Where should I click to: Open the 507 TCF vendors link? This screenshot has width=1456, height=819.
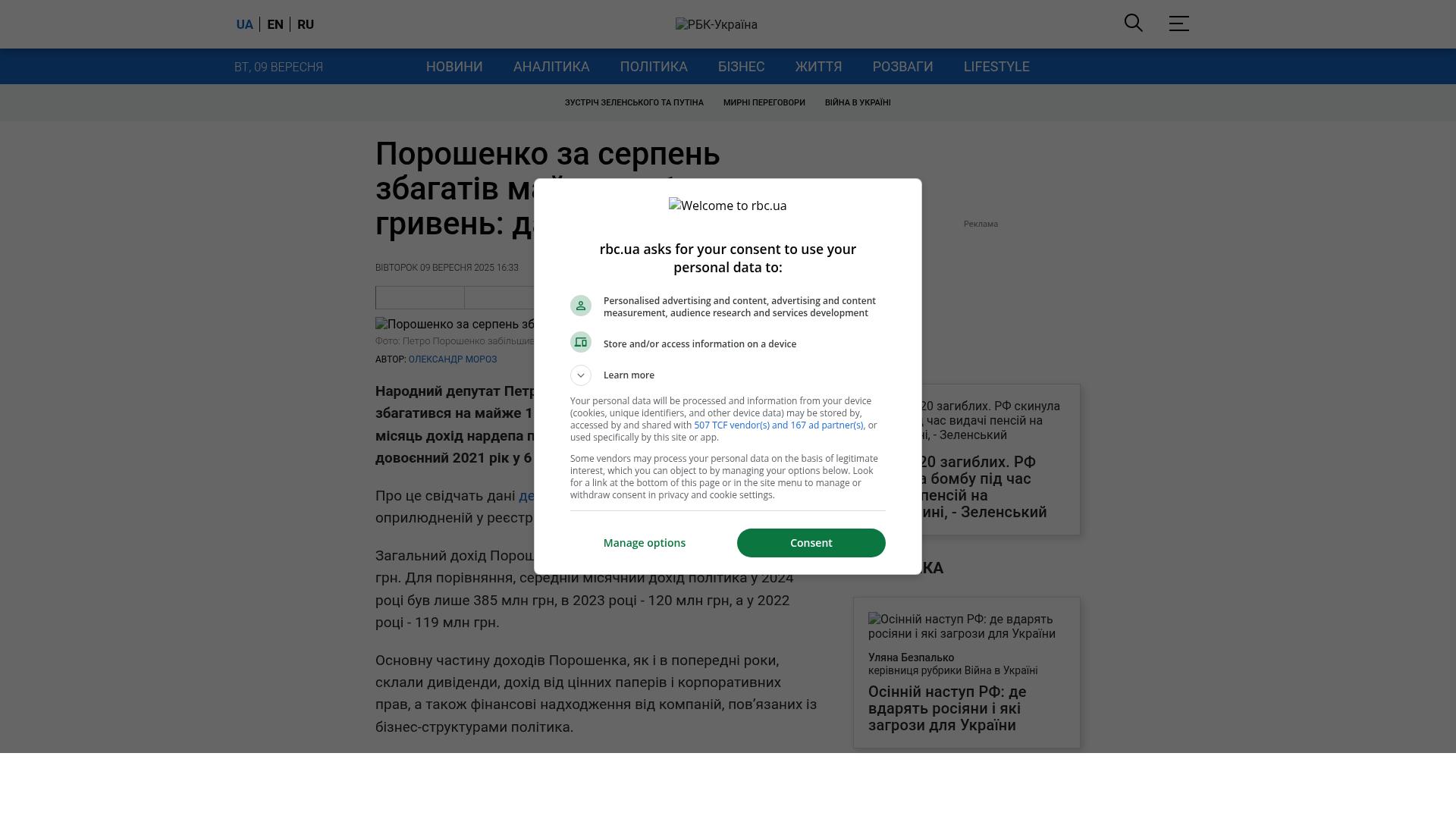779,425
